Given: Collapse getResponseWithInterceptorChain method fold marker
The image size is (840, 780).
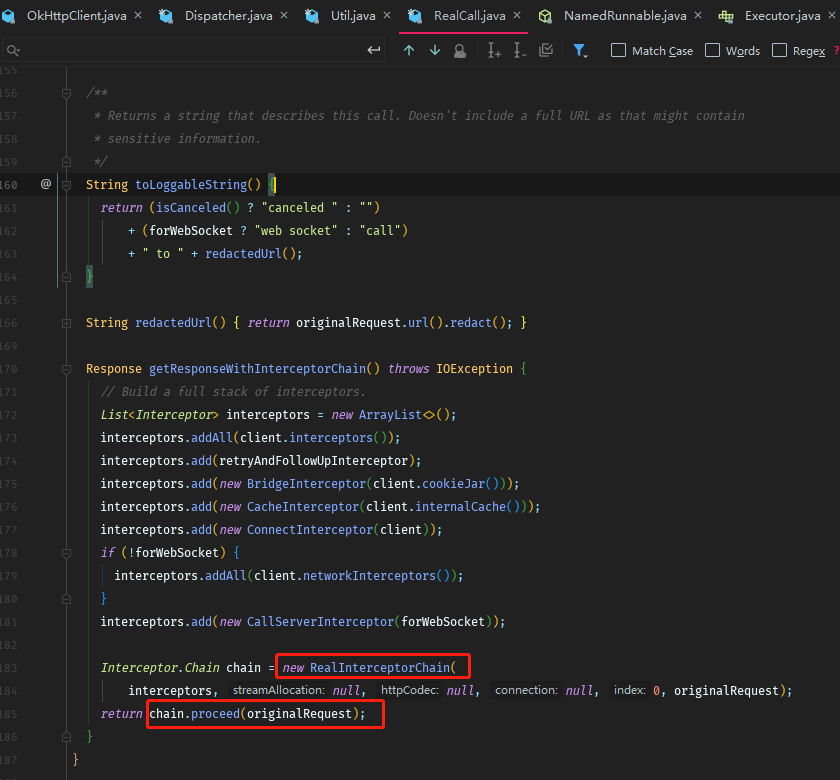Looking at the screenshot, I should [x=66, y=369].
